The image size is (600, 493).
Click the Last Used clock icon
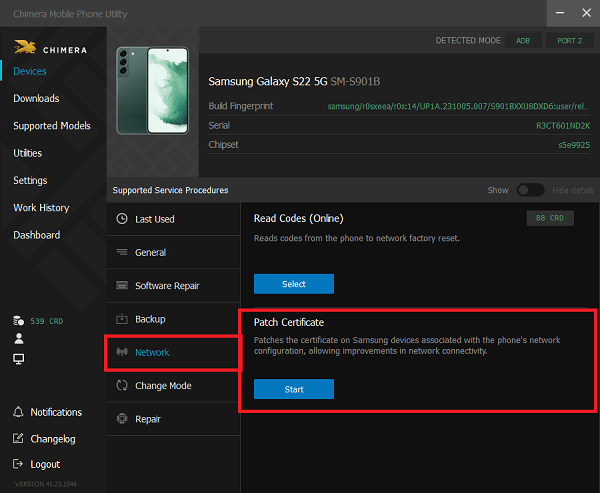(x=122, y=219)
